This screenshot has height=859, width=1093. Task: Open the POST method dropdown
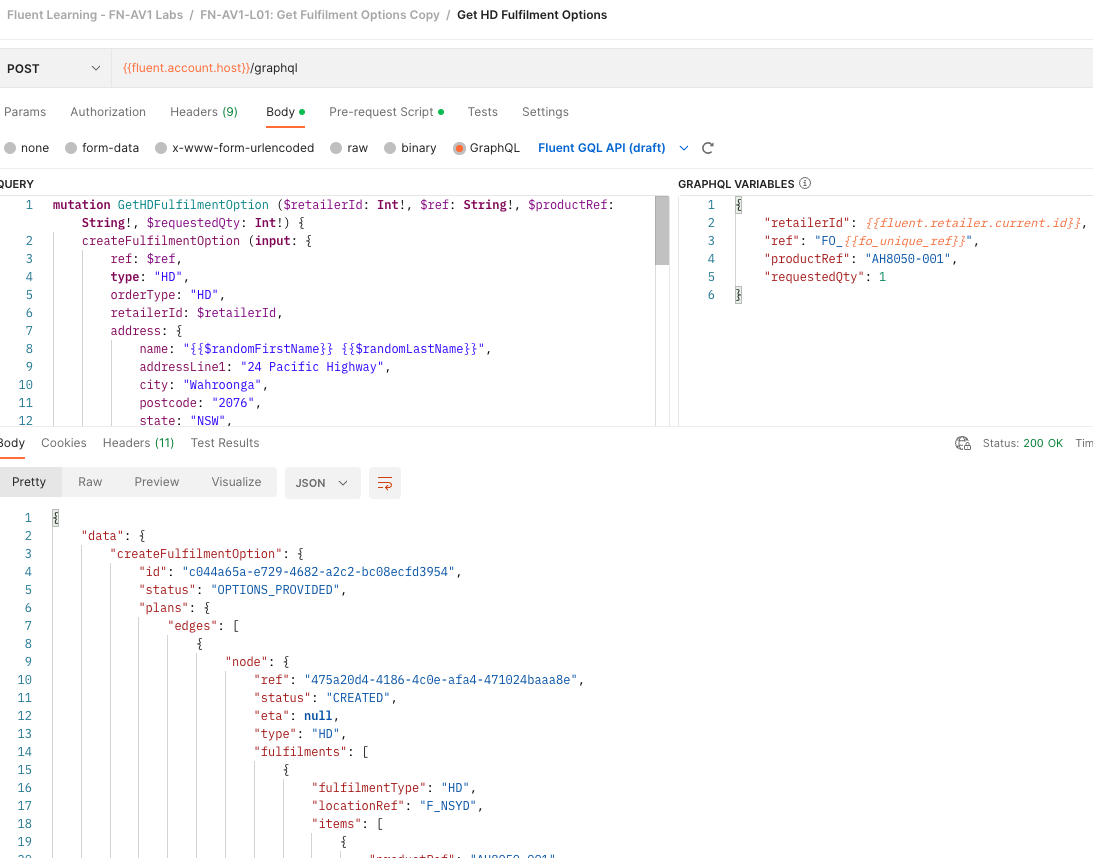click(x=54, y=68)
